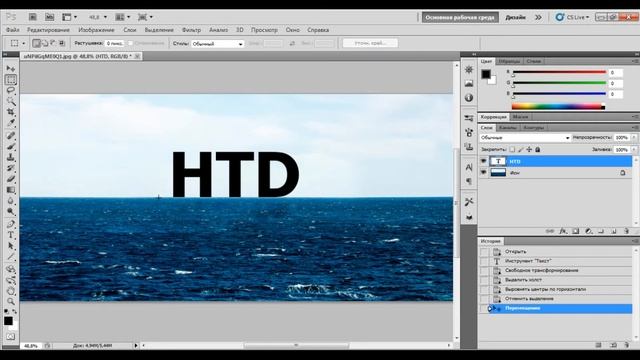Image resolution: width=640 pixels, height=360 pixels.
Task: Open Arrange Documents dropdown
Action: [x=123, y=17]
